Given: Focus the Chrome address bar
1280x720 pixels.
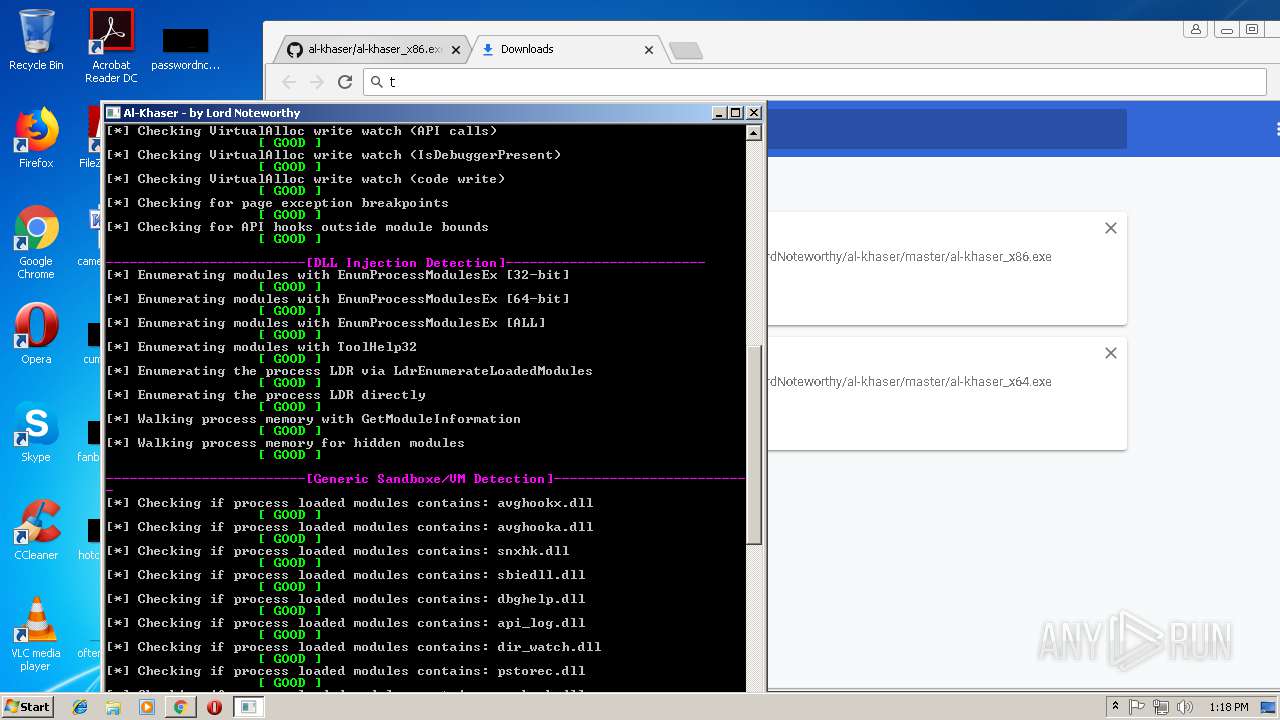Looking at the screenshot, I should click(815, 82).
